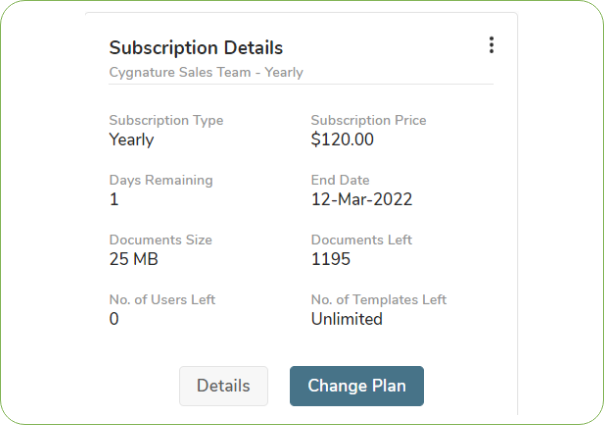Click the Documents Size label

tap(160, 240)
